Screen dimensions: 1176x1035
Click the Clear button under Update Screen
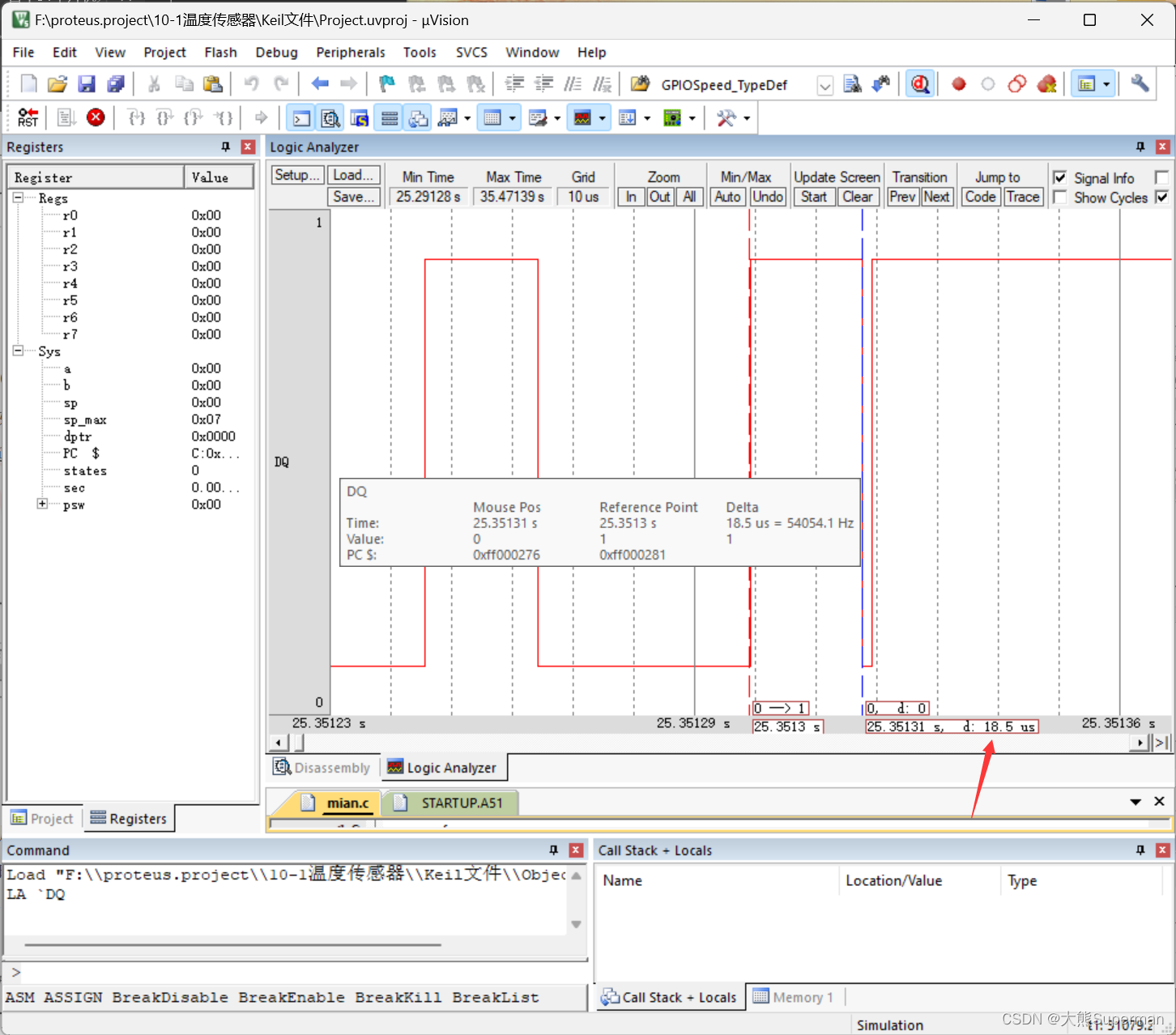coord(858,196)
